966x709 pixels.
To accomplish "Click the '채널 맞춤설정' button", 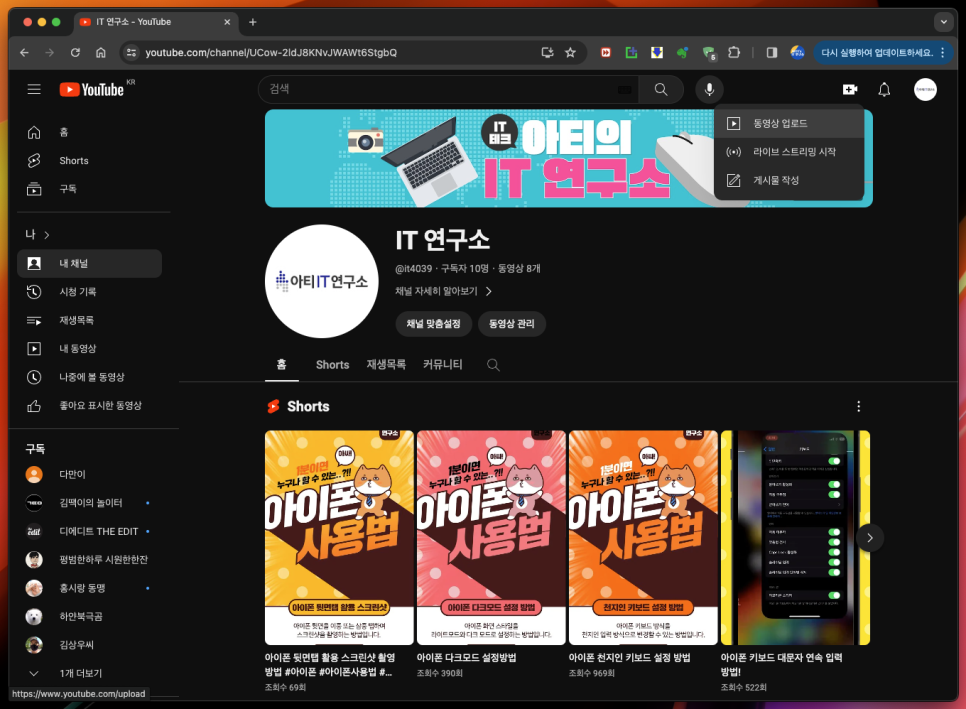I will [433, 323].
